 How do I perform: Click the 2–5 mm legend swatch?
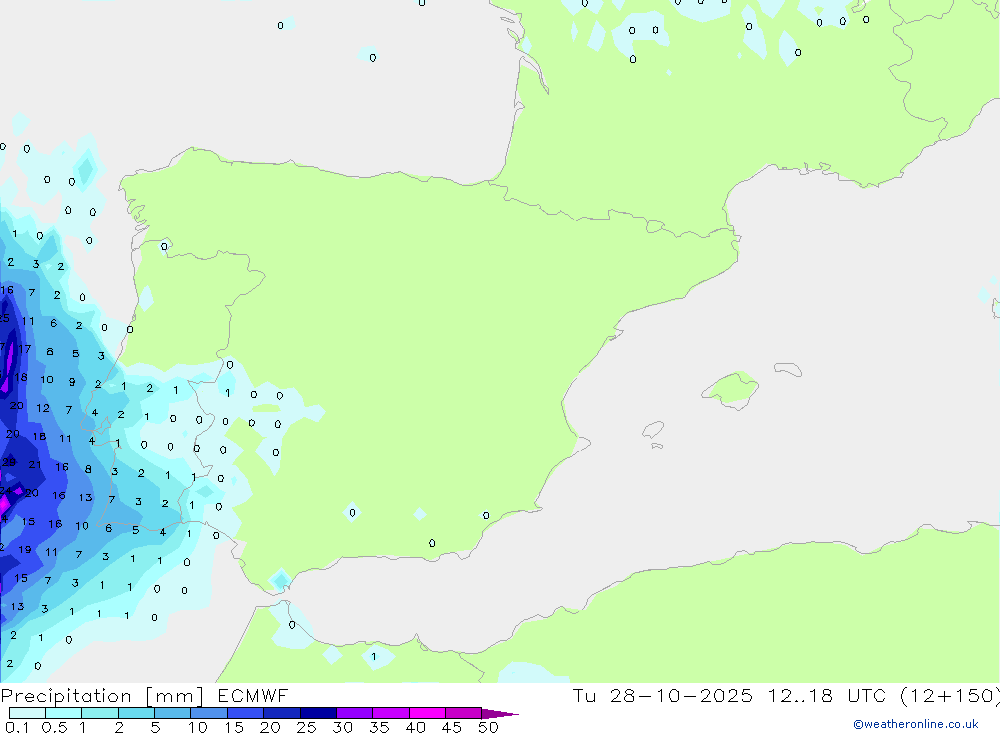(136, 713)
